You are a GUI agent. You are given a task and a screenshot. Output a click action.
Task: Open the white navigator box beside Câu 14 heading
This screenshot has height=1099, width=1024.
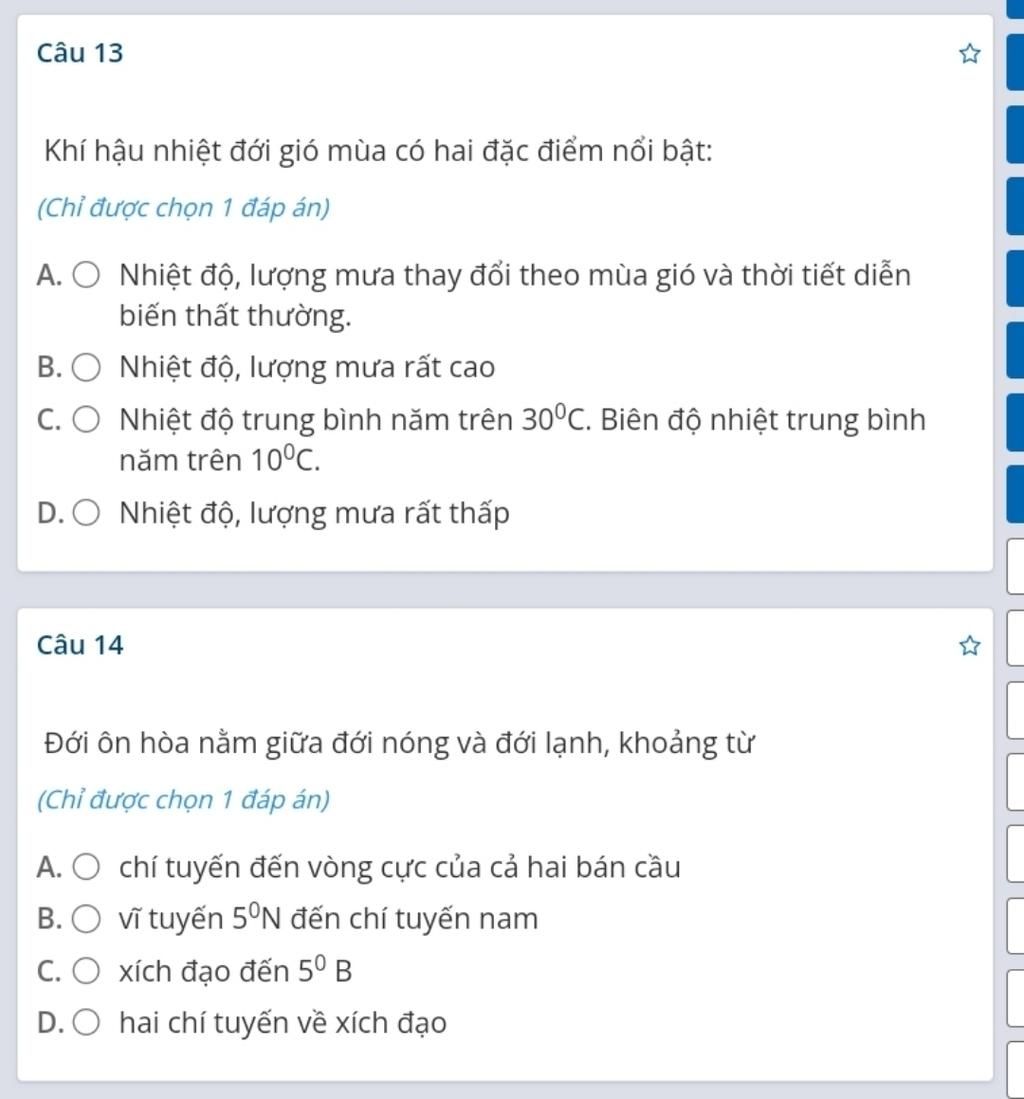tap(1016, 638)
